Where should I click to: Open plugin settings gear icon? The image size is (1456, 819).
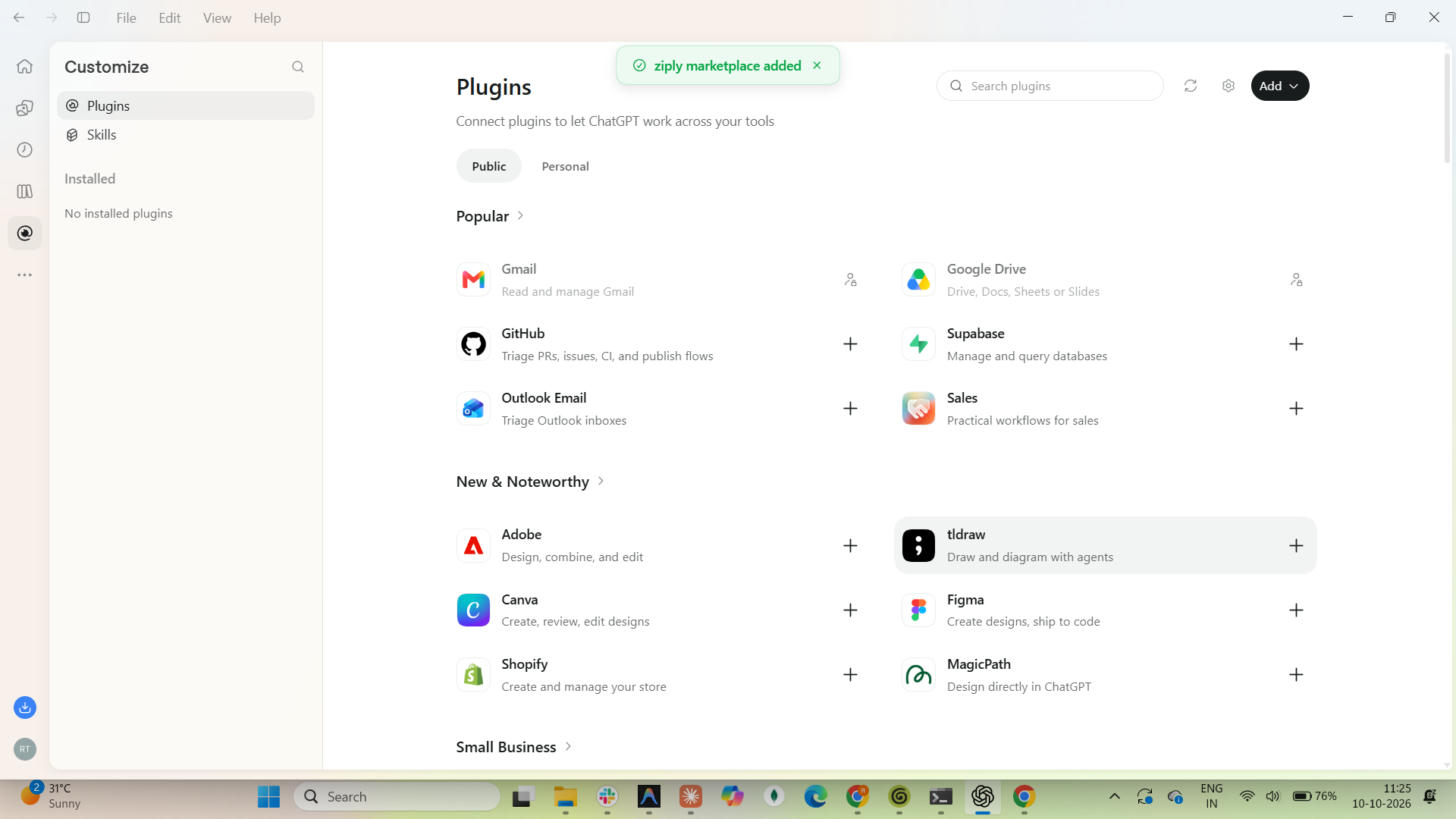click(x=1228, y=86)
